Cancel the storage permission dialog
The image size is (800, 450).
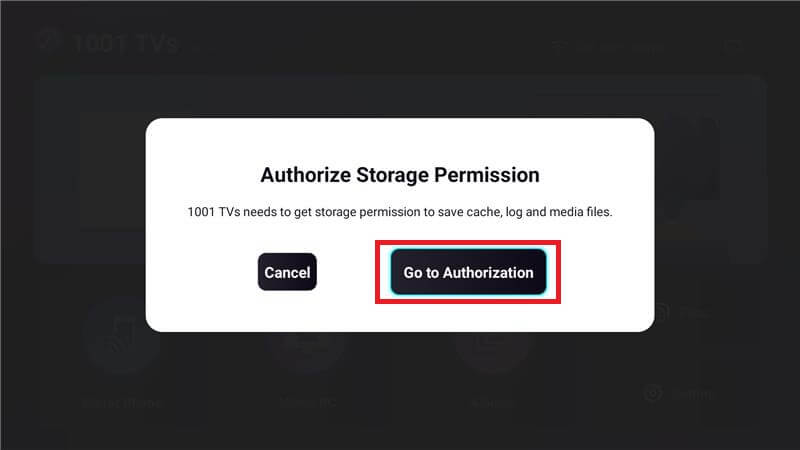(x=287, y=272)
